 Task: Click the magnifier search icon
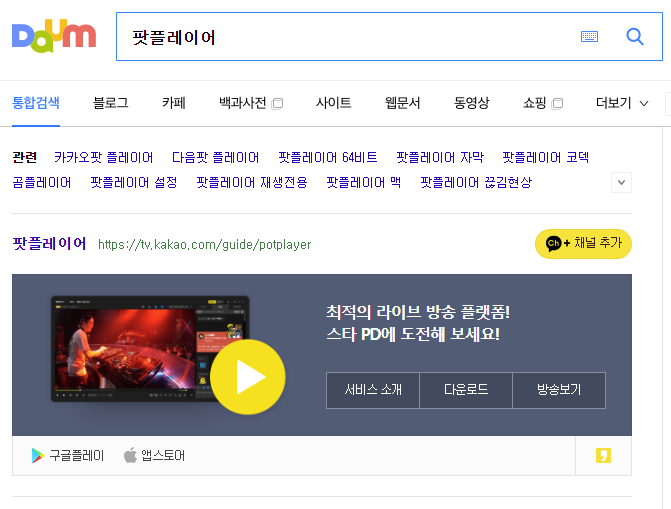coord(635,37)
